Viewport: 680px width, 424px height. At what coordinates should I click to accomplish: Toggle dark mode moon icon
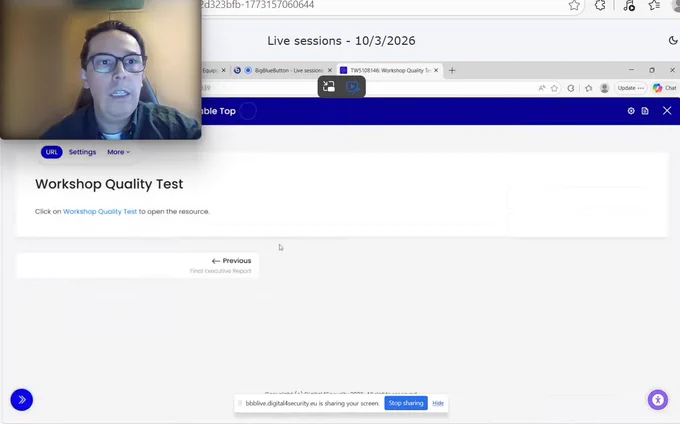point(673,40)
